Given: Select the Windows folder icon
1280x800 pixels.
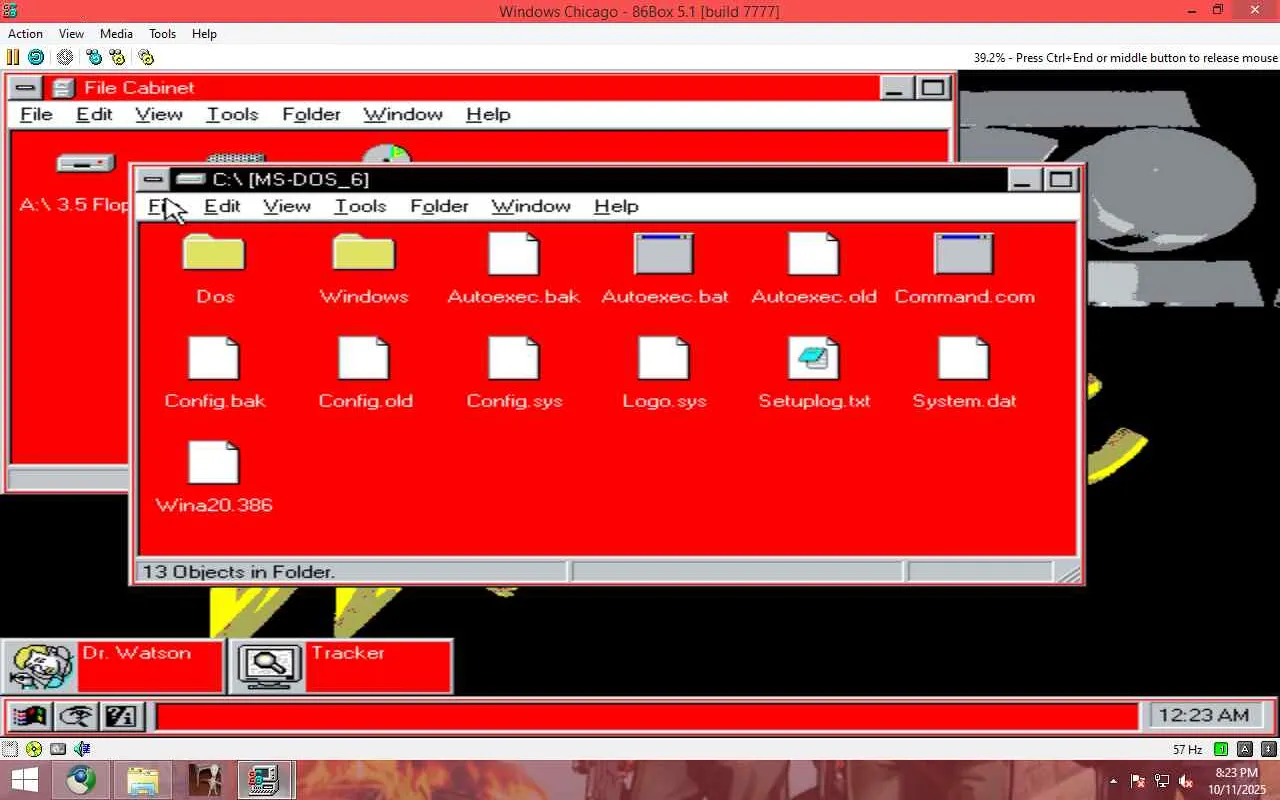Looking at the screenshot, I should (364, 253).
